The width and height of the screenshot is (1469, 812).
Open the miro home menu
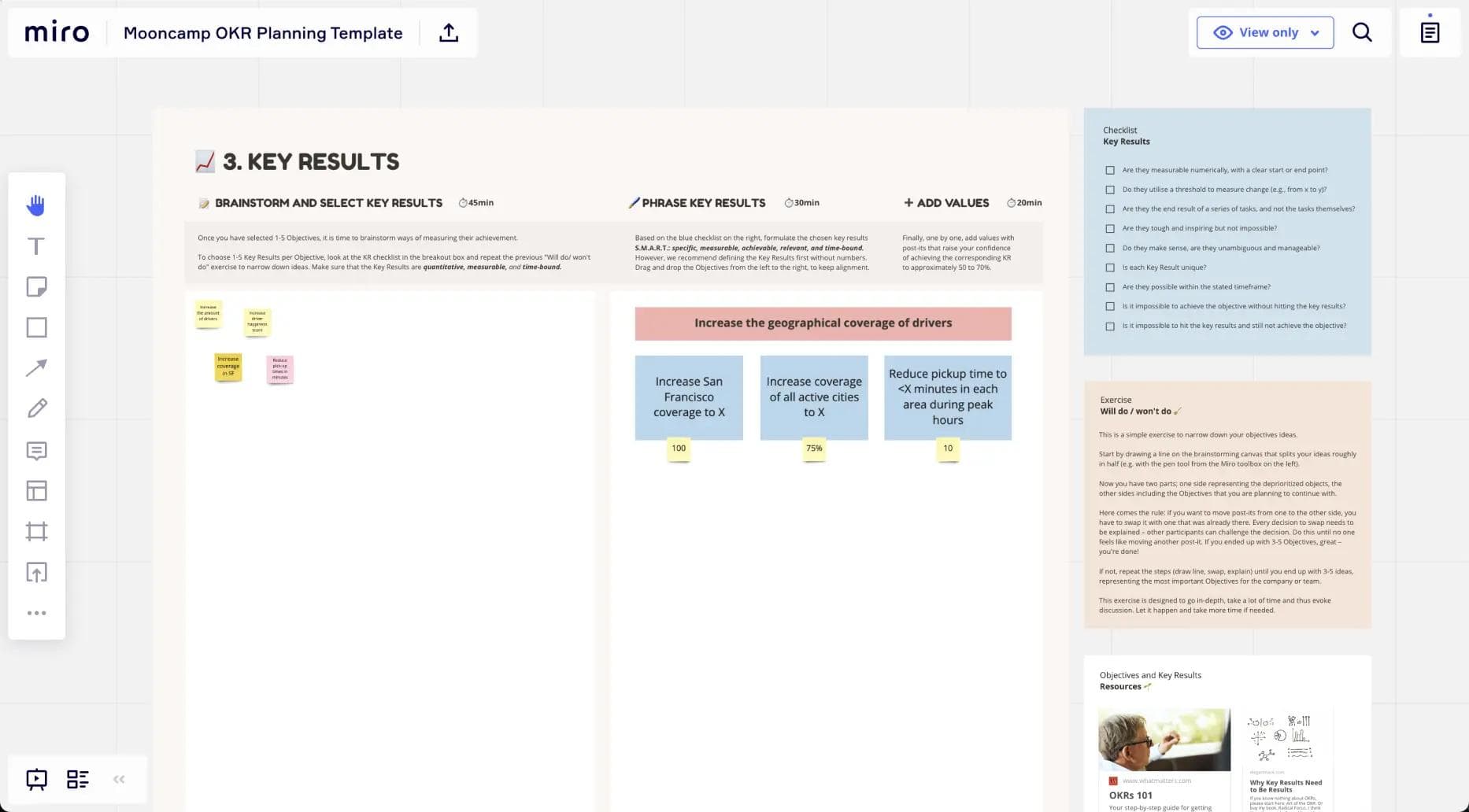tap(56, 32)
